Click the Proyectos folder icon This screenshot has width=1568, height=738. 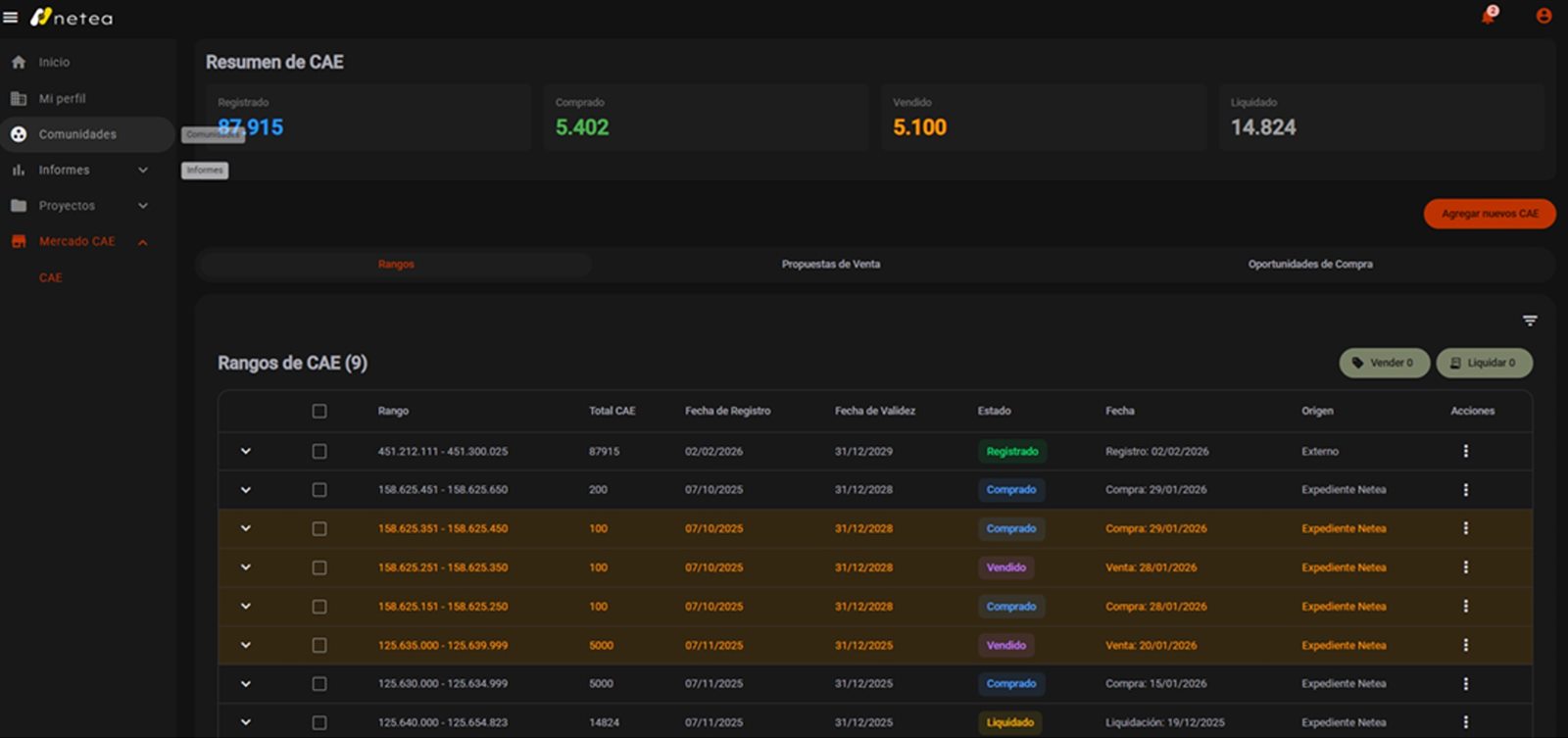click(19, 206)
